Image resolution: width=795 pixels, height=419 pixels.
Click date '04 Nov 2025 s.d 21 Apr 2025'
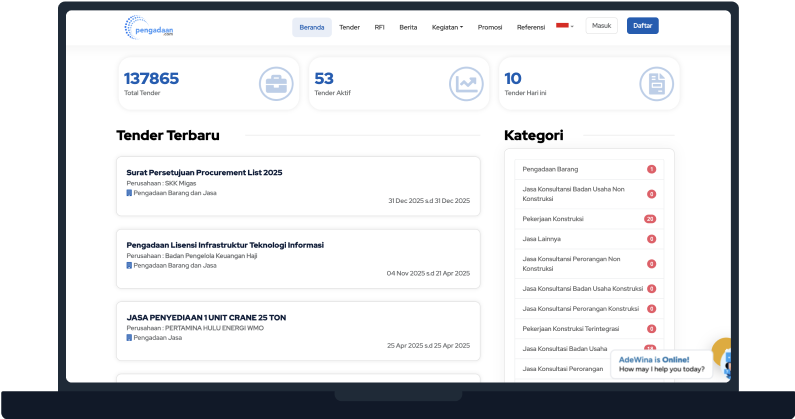coord(428,273)
